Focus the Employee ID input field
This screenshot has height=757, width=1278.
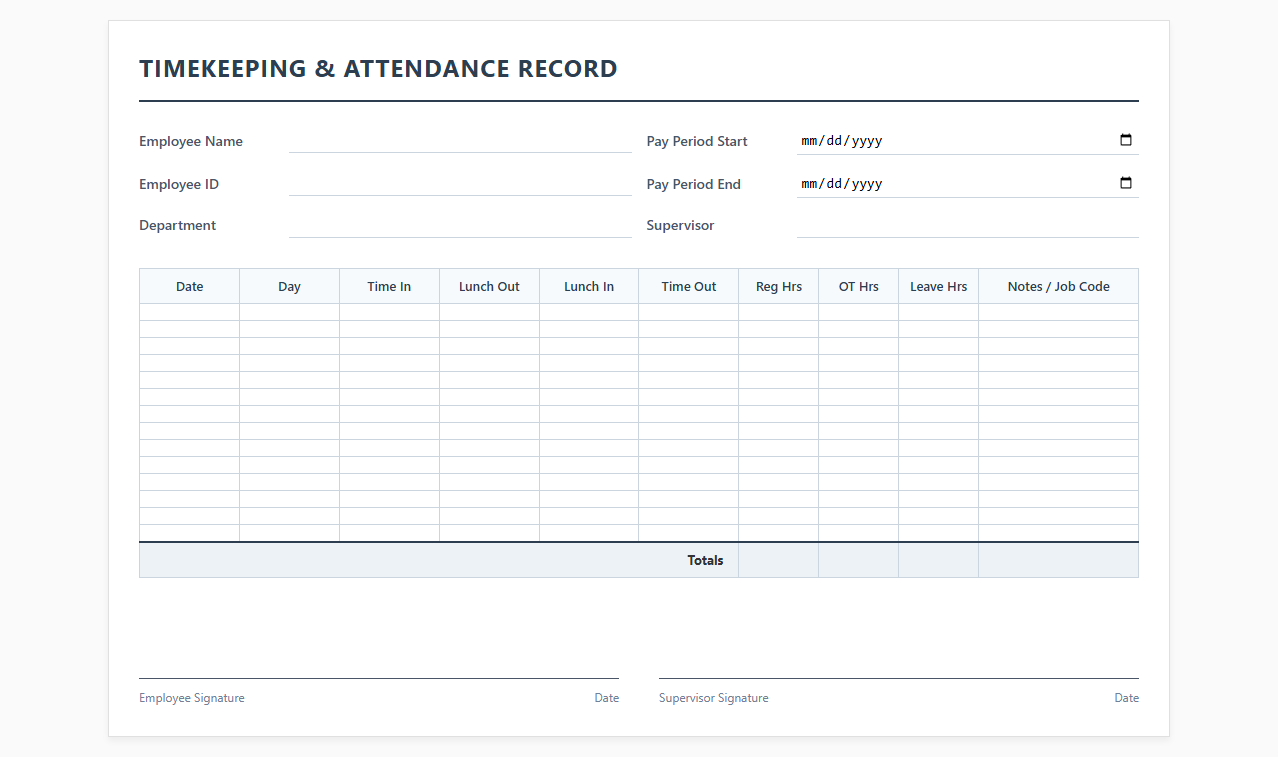click(x=460, y=184)
